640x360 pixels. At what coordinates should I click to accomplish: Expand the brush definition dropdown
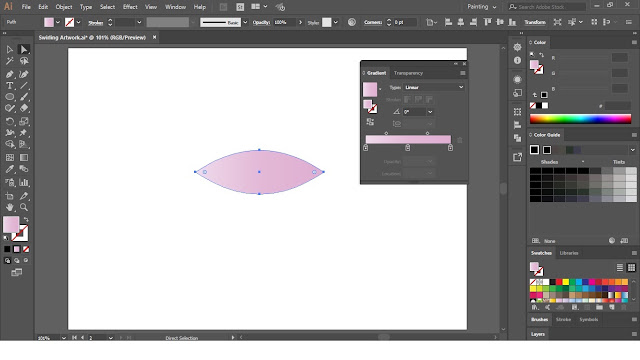pos(245,22)
